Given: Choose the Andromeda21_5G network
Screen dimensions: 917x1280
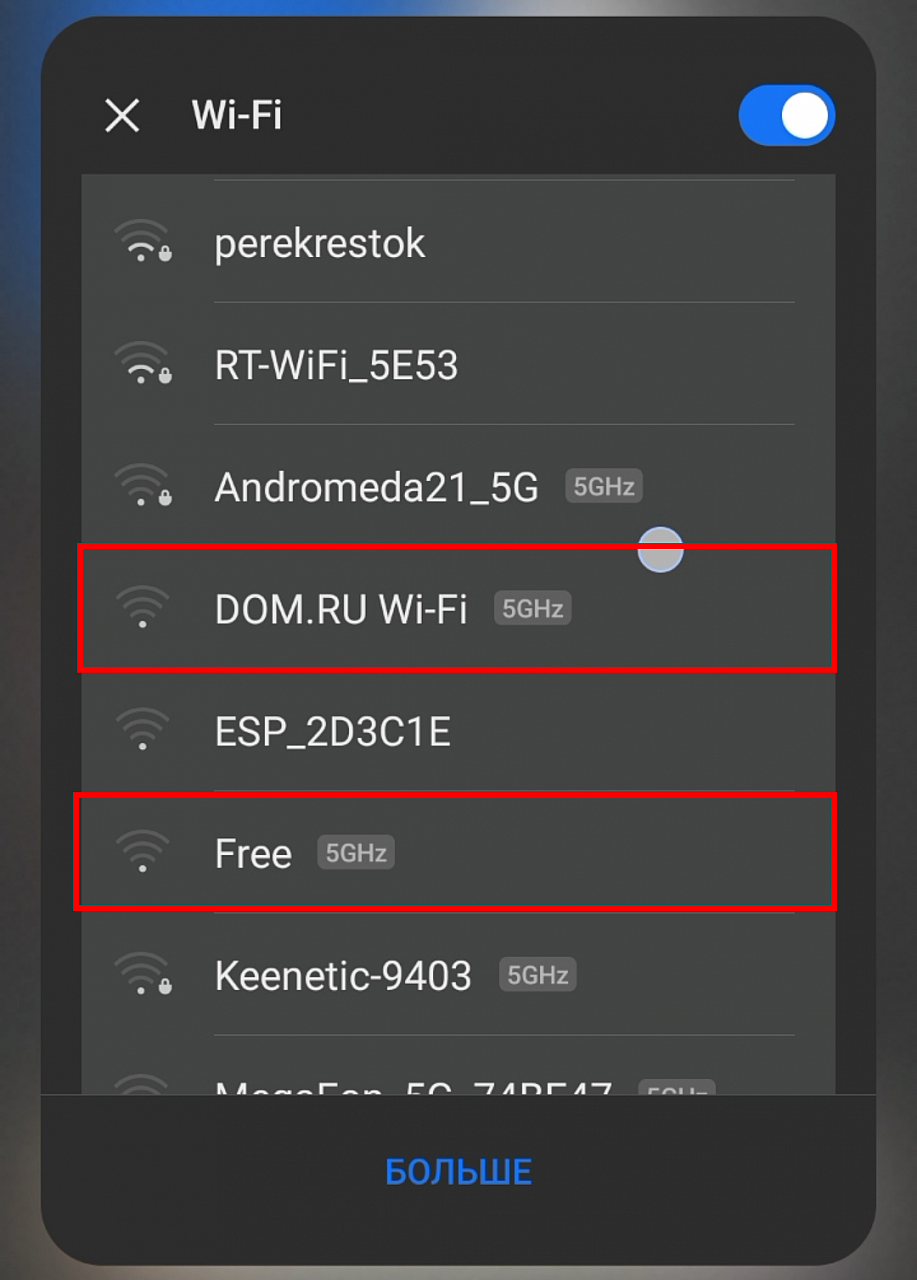Looking at the screenshot, I should pos(376,487).
